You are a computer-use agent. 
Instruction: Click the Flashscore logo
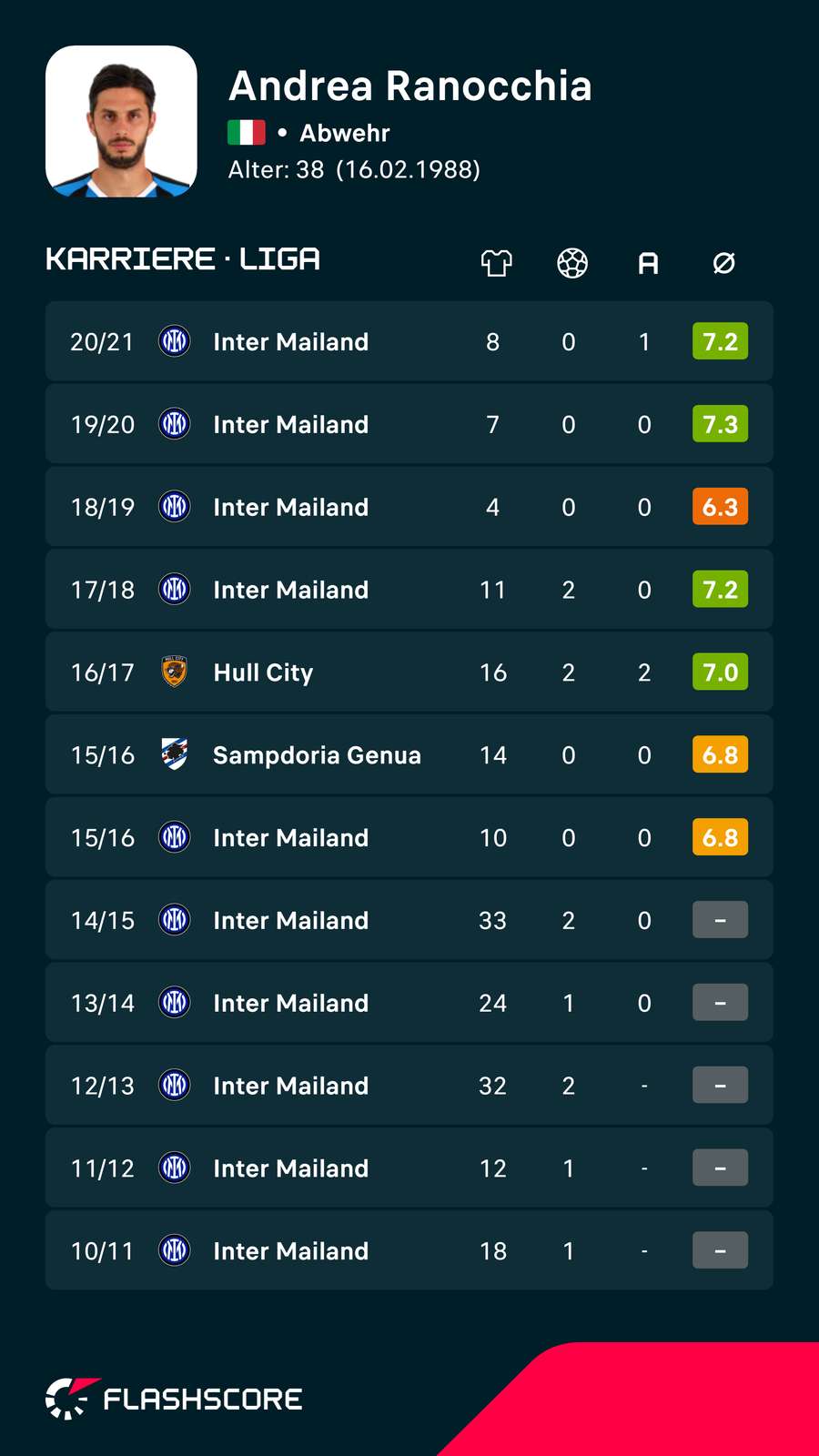[174, 1399]
